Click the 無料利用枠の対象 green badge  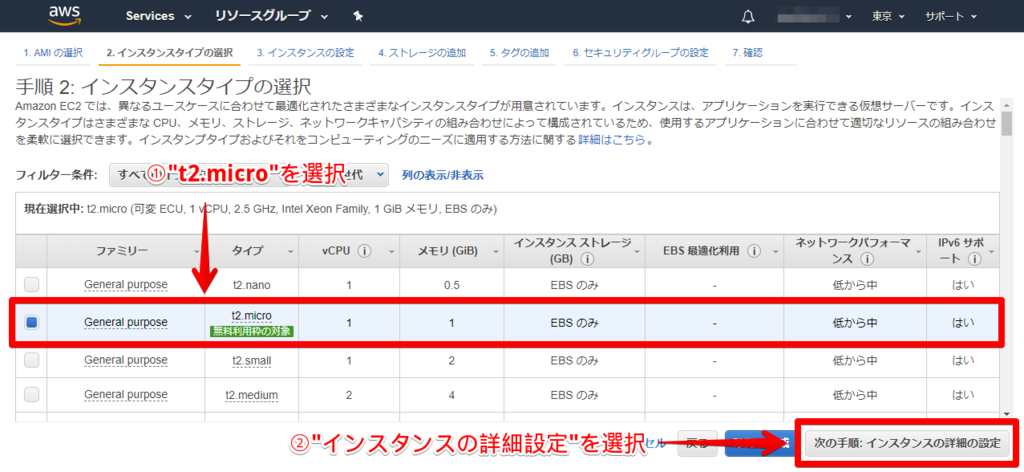[x=251, y=331]
